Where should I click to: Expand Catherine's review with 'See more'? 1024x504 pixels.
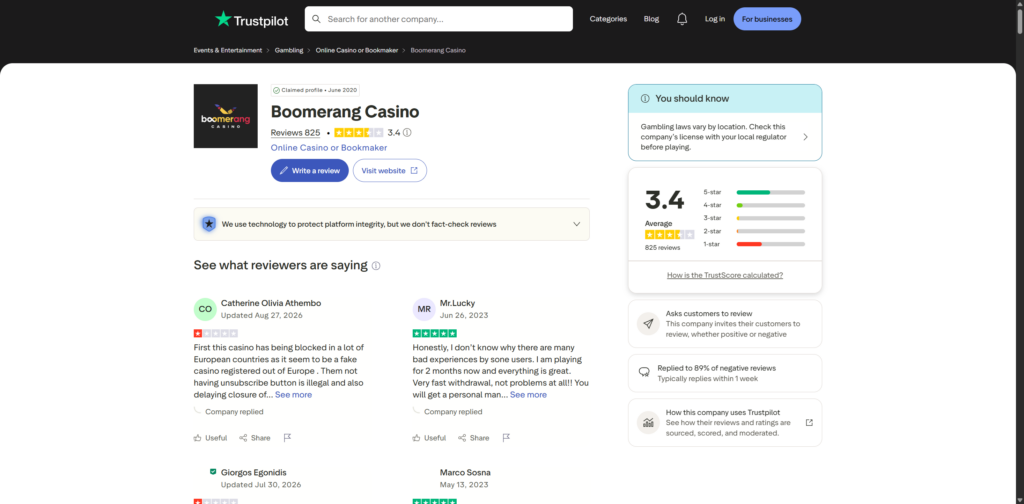point(293,395)
